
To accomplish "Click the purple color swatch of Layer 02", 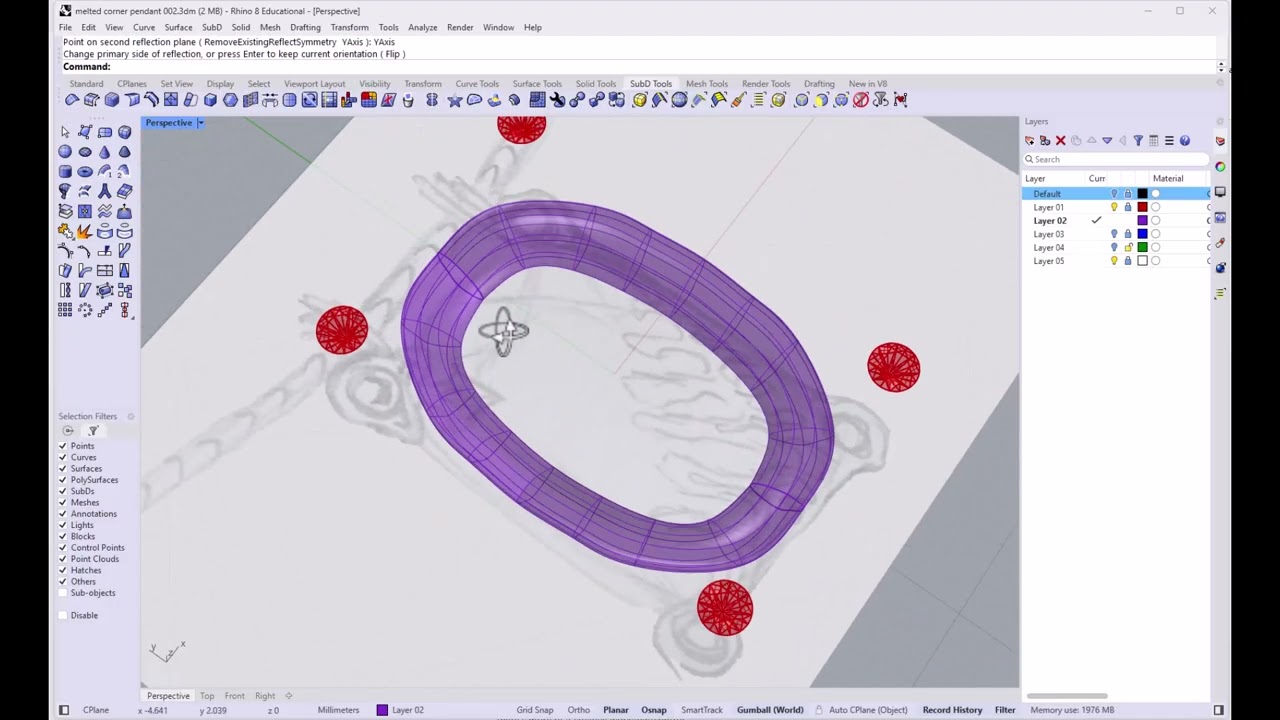I will (x=1143, y=220).
